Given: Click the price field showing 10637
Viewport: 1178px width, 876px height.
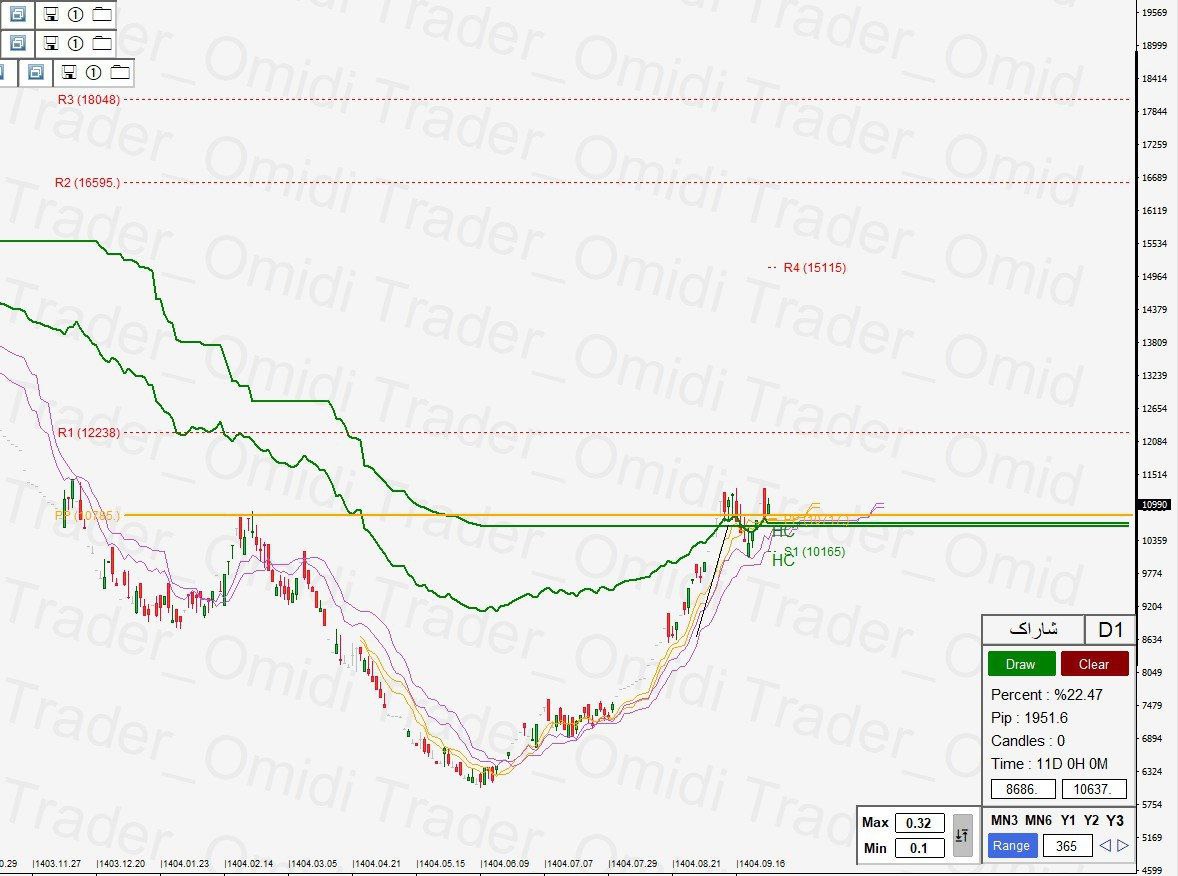Looking at the screenshot, I should point(1093,789).
